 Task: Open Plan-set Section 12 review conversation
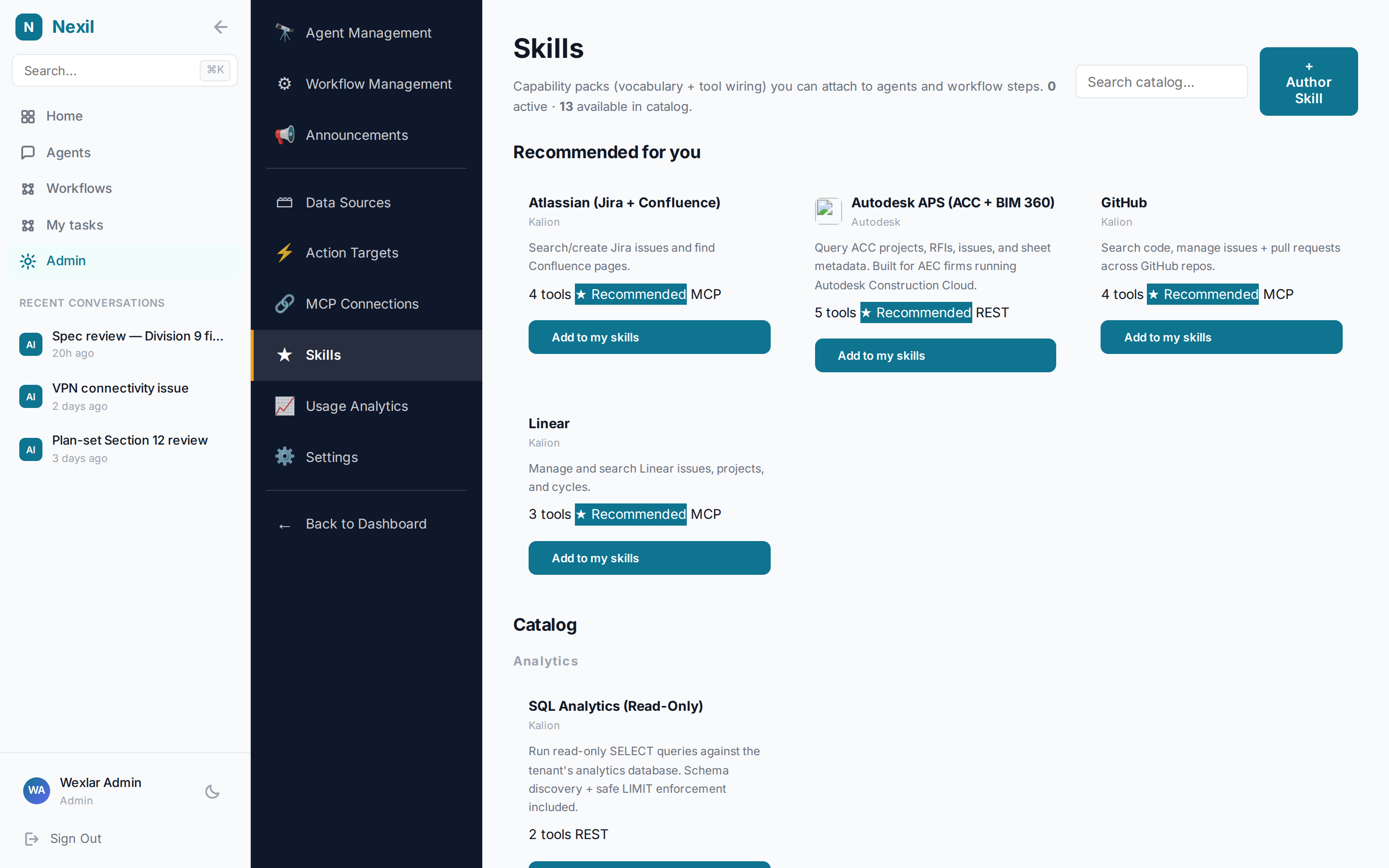124,449
